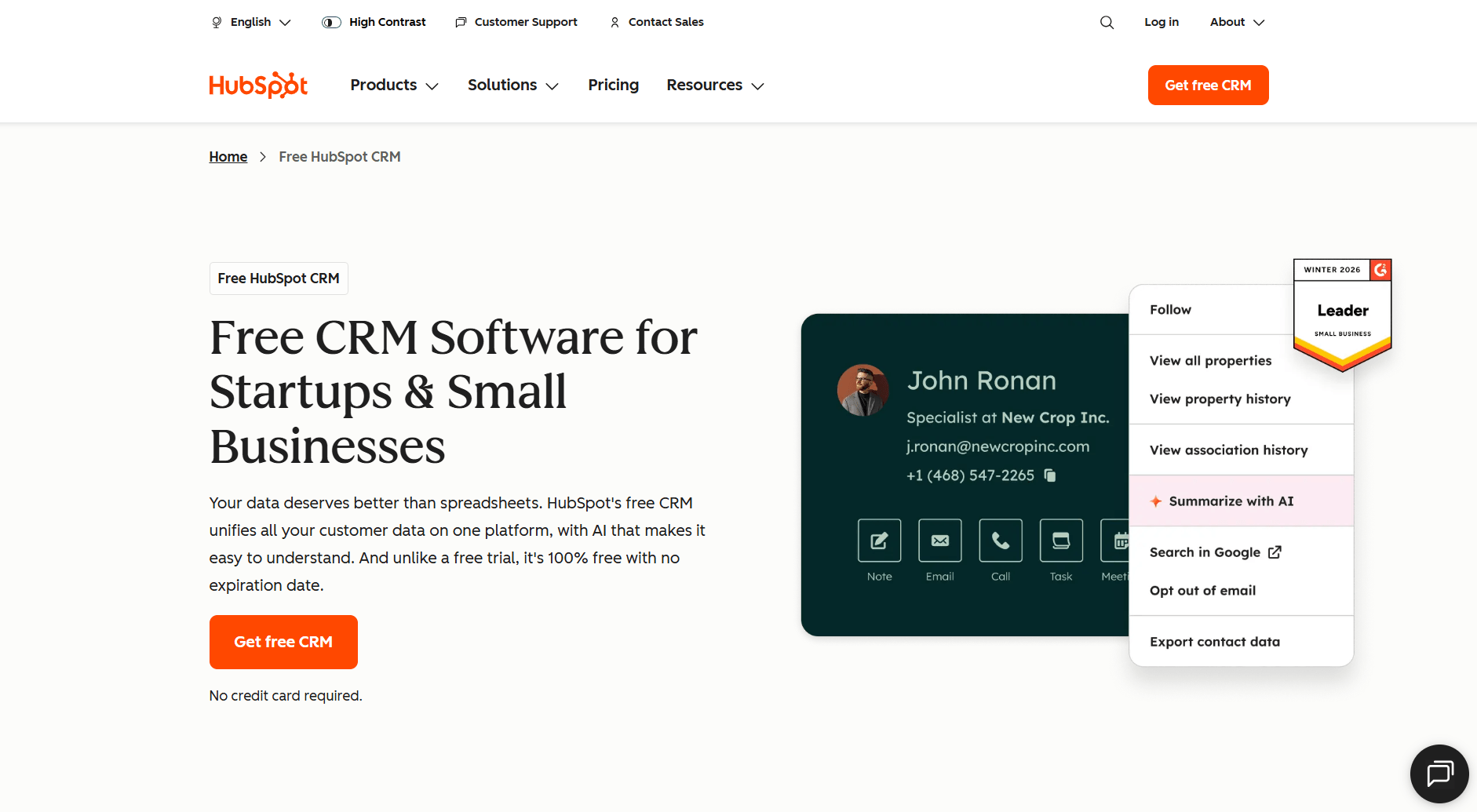
Task: Click the No credit card required text
Action: 286,696
